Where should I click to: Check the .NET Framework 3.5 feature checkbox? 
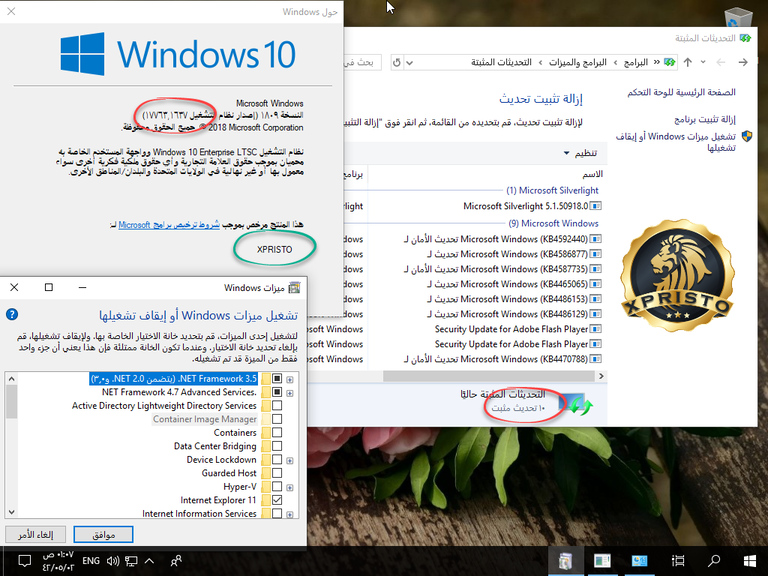[x=277, y=379]
